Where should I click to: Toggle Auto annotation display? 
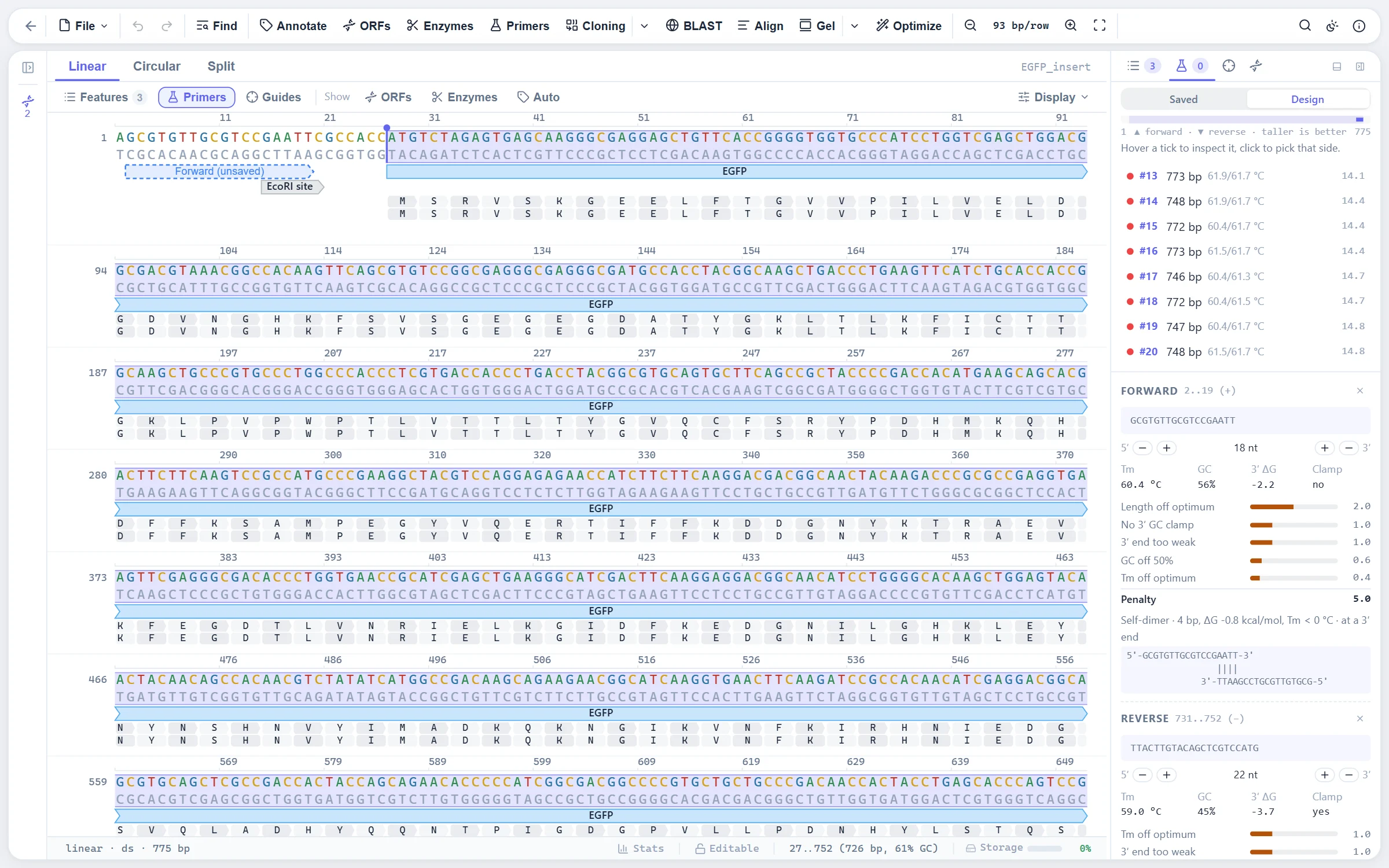pyautogui.click(x=538, y=97)
